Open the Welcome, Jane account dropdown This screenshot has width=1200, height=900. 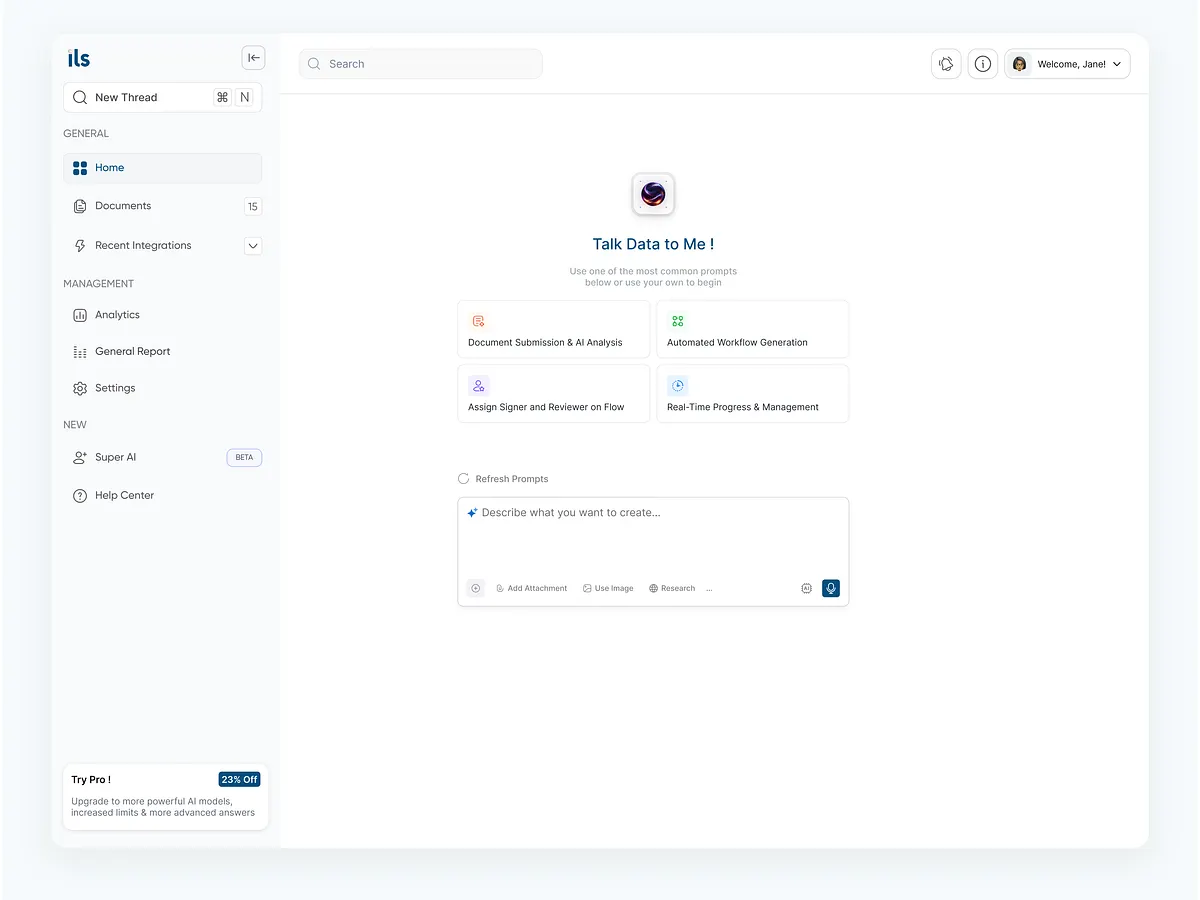click(x=1067, y=63)
